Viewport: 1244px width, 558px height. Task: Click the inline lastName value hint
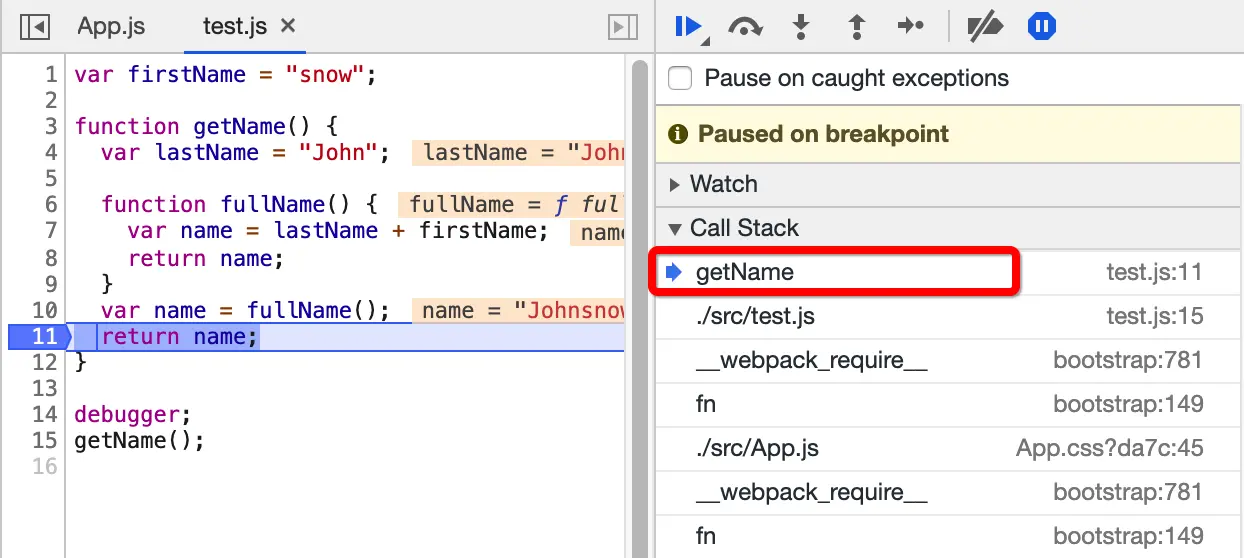point(518,152)
